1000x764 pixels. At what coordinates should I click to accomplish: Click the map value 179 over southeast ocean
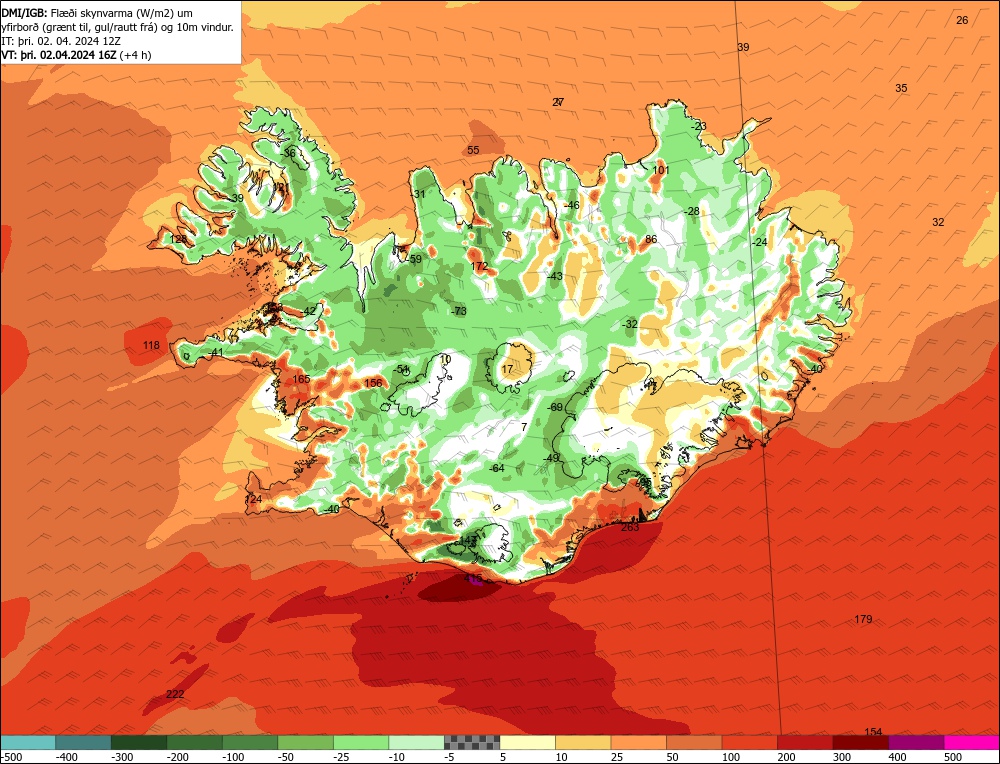click(863, 619)
